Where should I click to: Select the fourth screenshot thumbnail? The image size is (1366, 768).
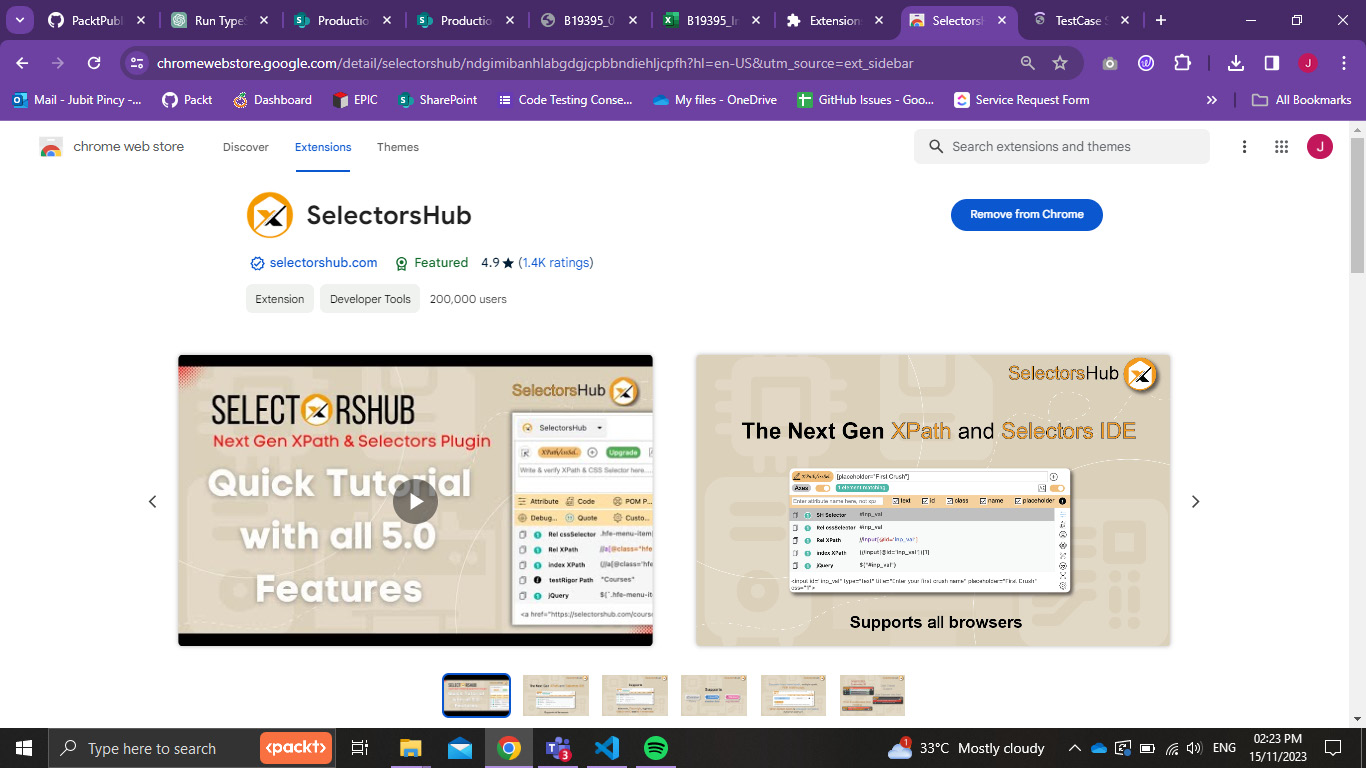point(714,695)
